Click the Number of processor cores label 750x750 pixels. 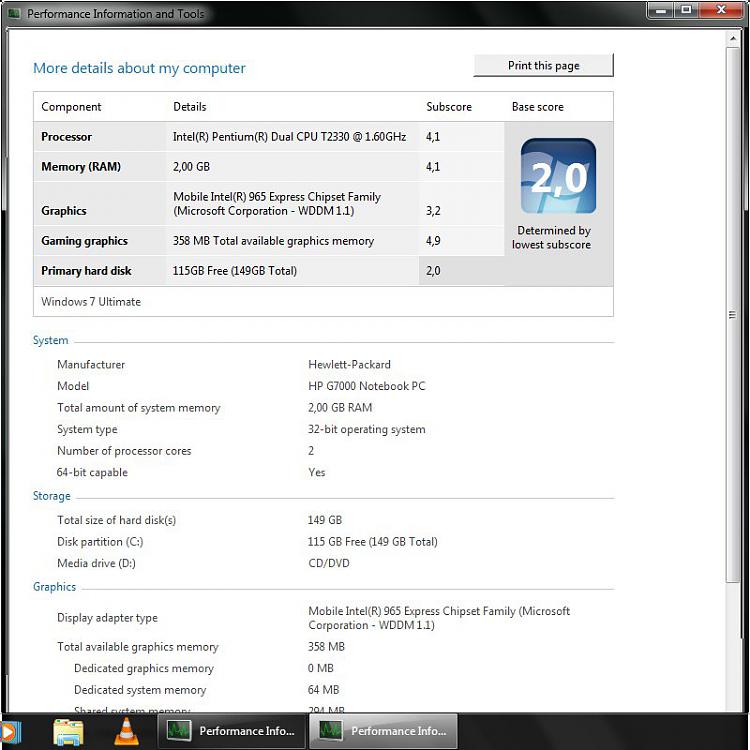[124, 451]
